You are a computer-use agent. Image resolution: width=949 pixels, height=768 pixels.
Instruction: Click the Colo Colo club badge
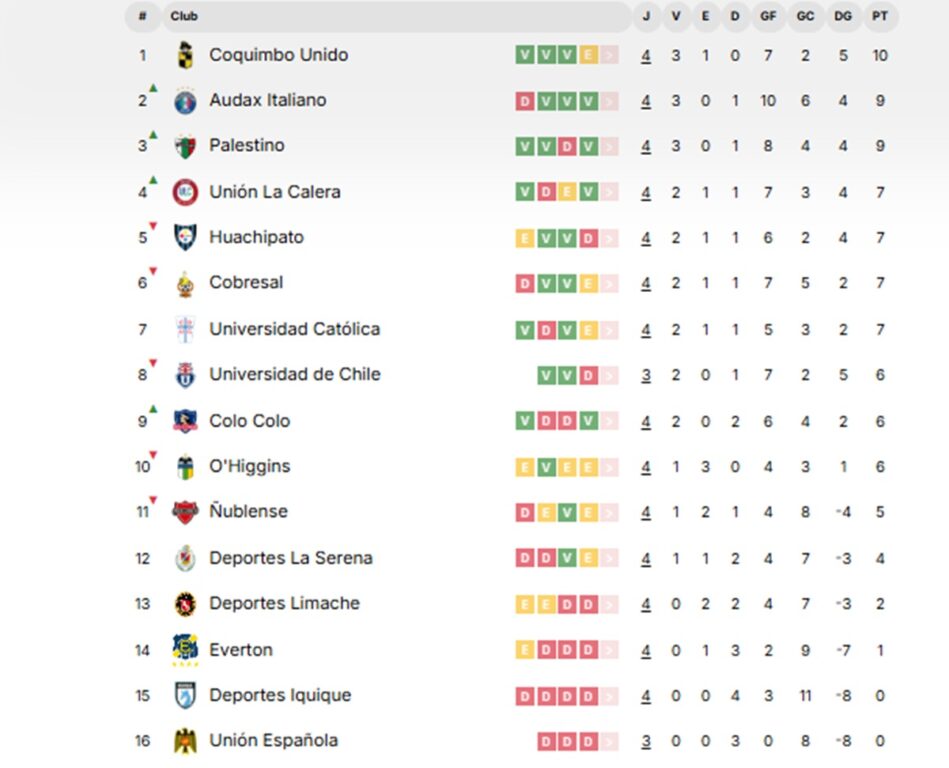pos(185,420)
